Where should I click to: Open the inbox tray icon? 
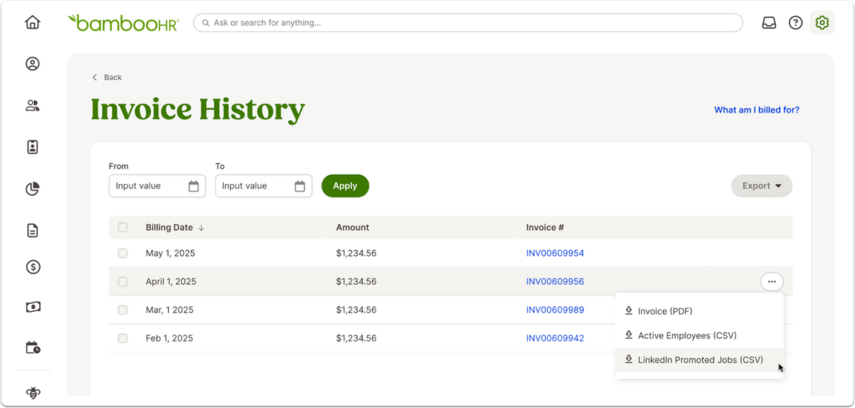[769, 23]
